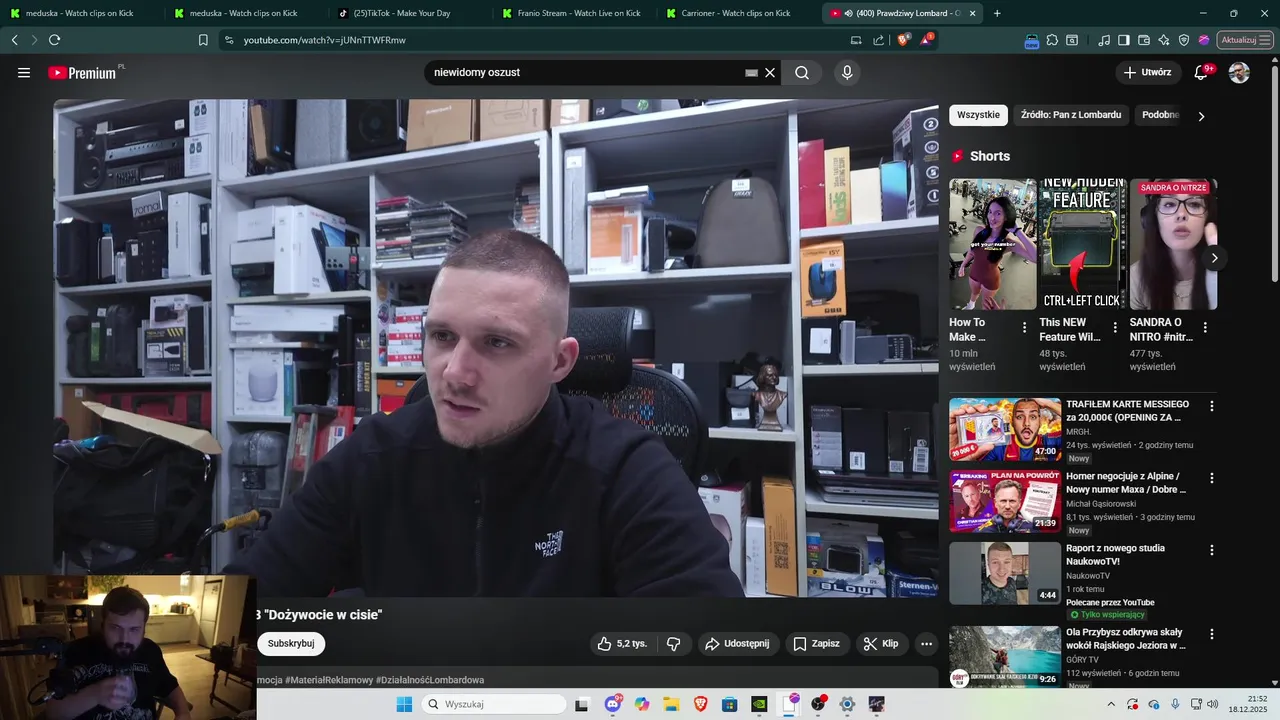Click the Zapisz save button
This screenshot has height=720, width=1280.
[x=816, y=644]
